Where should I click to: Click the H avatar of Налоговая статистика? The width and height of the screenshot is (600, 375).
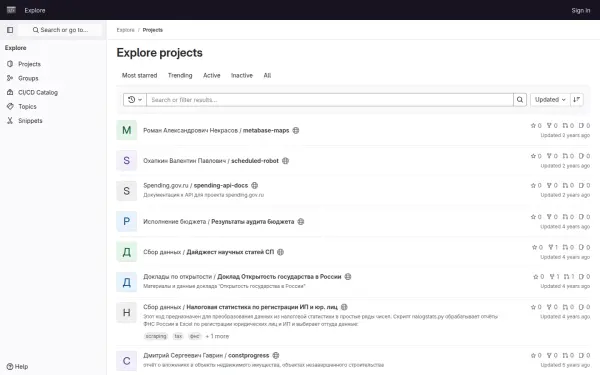pyautogui.click(x=127, y=312)
